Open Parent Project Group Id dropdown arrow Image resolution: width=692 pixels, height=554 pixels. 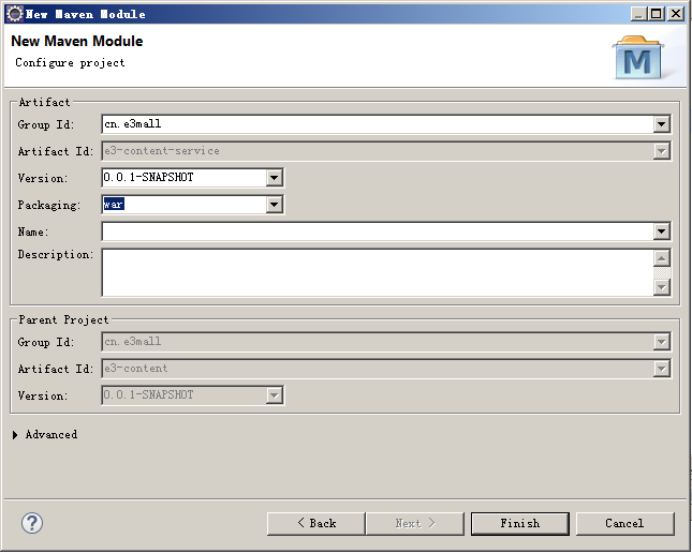pos(661,342)
